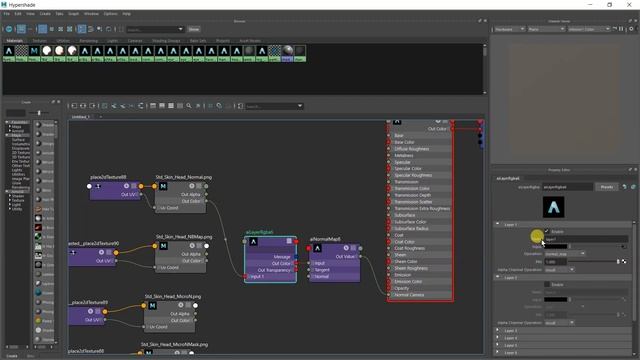Image resolution: width=640 pixels, height=360 pixels.
Task: Set nodes to custom view mode
Action: click(x=180, y=106)
